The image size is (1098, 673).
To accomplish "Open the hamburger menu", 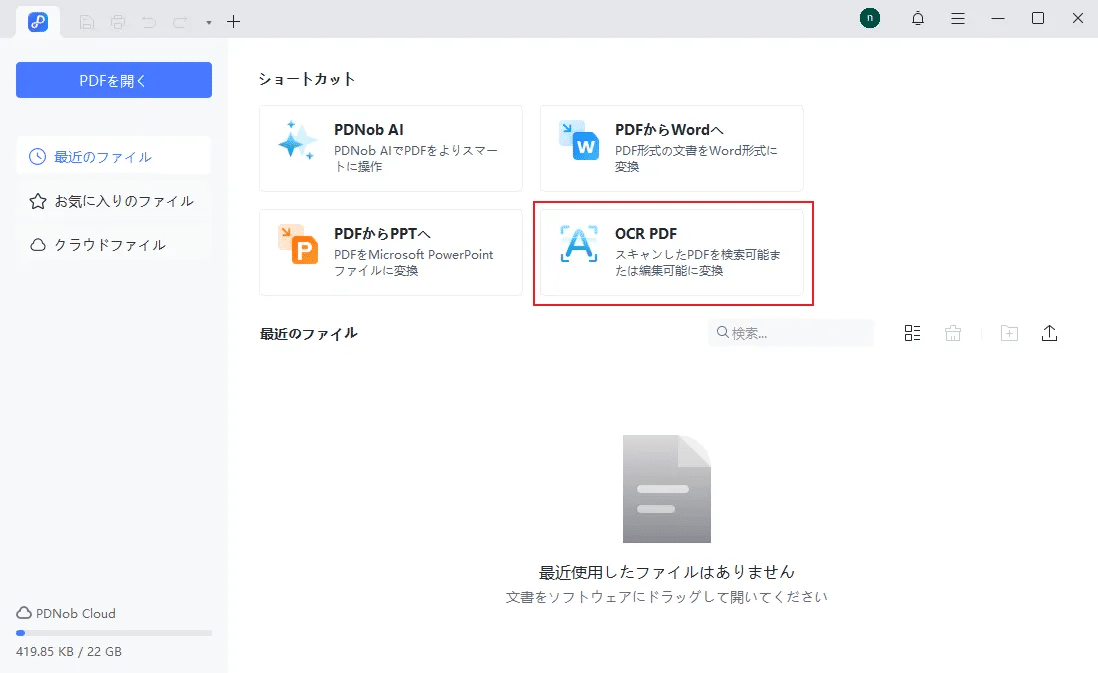I will click(x=958, y=18).
